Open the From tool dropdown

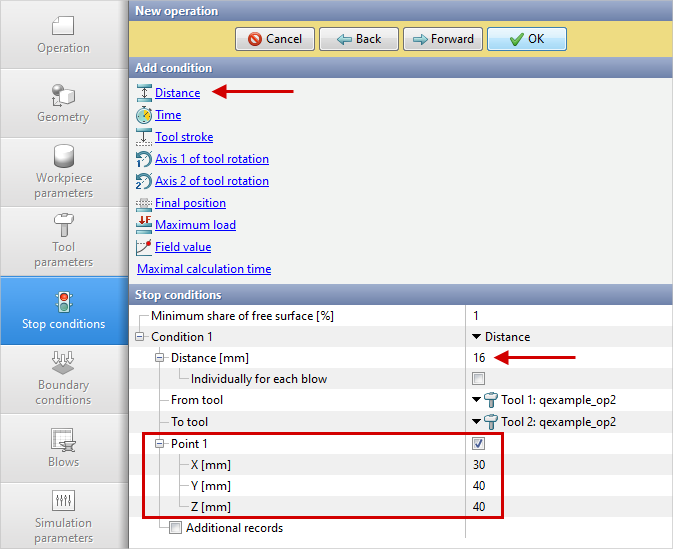tap(477, 400)
